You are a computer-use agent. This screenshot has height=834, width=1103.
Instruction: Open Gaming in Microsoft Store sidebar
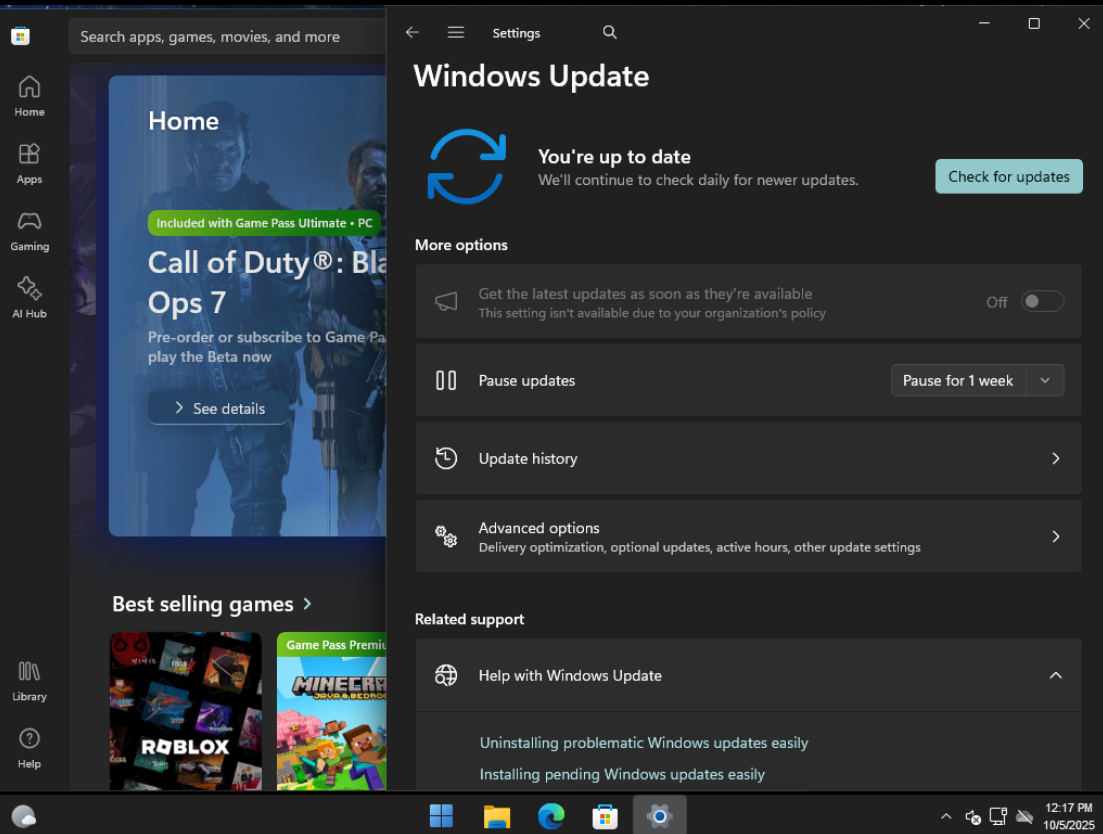pos(30,231)
